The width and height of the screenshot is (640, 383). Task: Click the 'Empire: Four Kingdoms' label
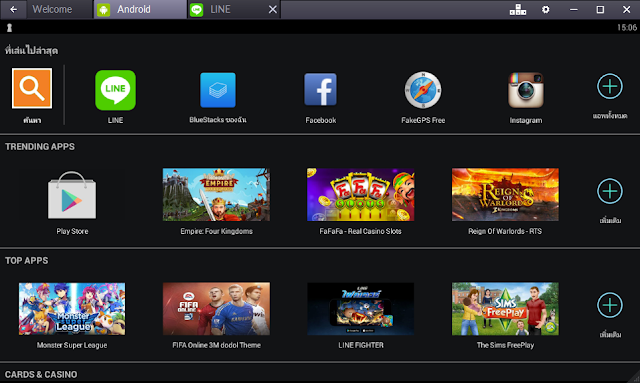click(216, 231)
